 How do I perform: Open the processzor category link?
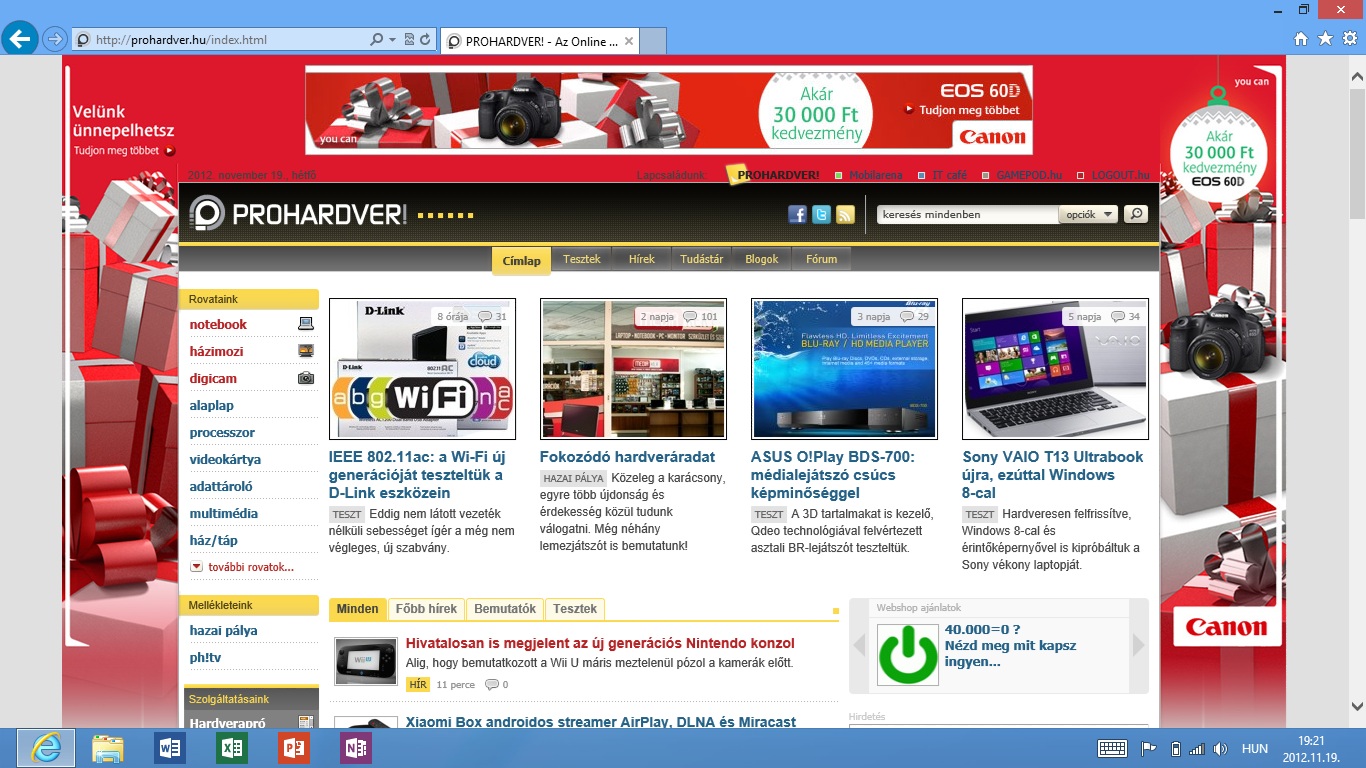tap(222, 432)
